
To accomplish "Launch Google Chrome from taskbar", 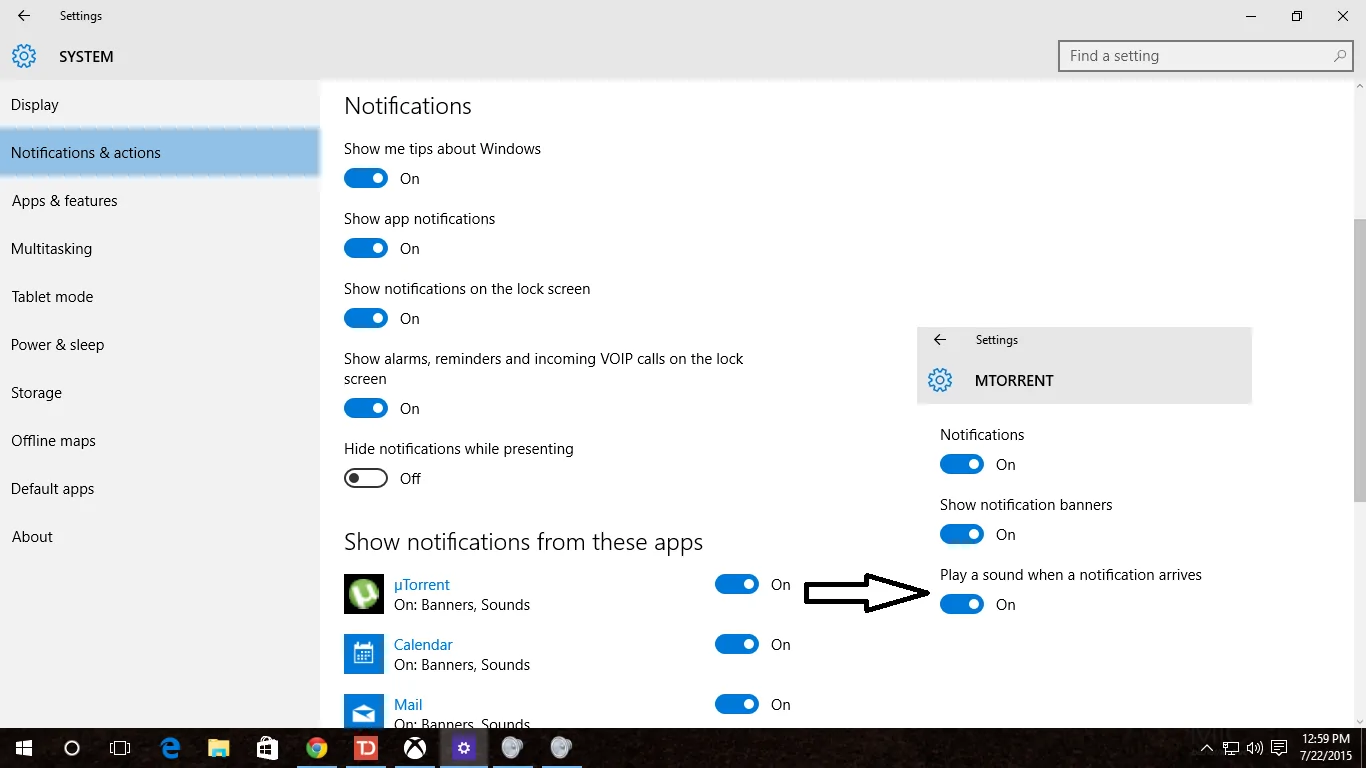I will [x=317, y=748].
